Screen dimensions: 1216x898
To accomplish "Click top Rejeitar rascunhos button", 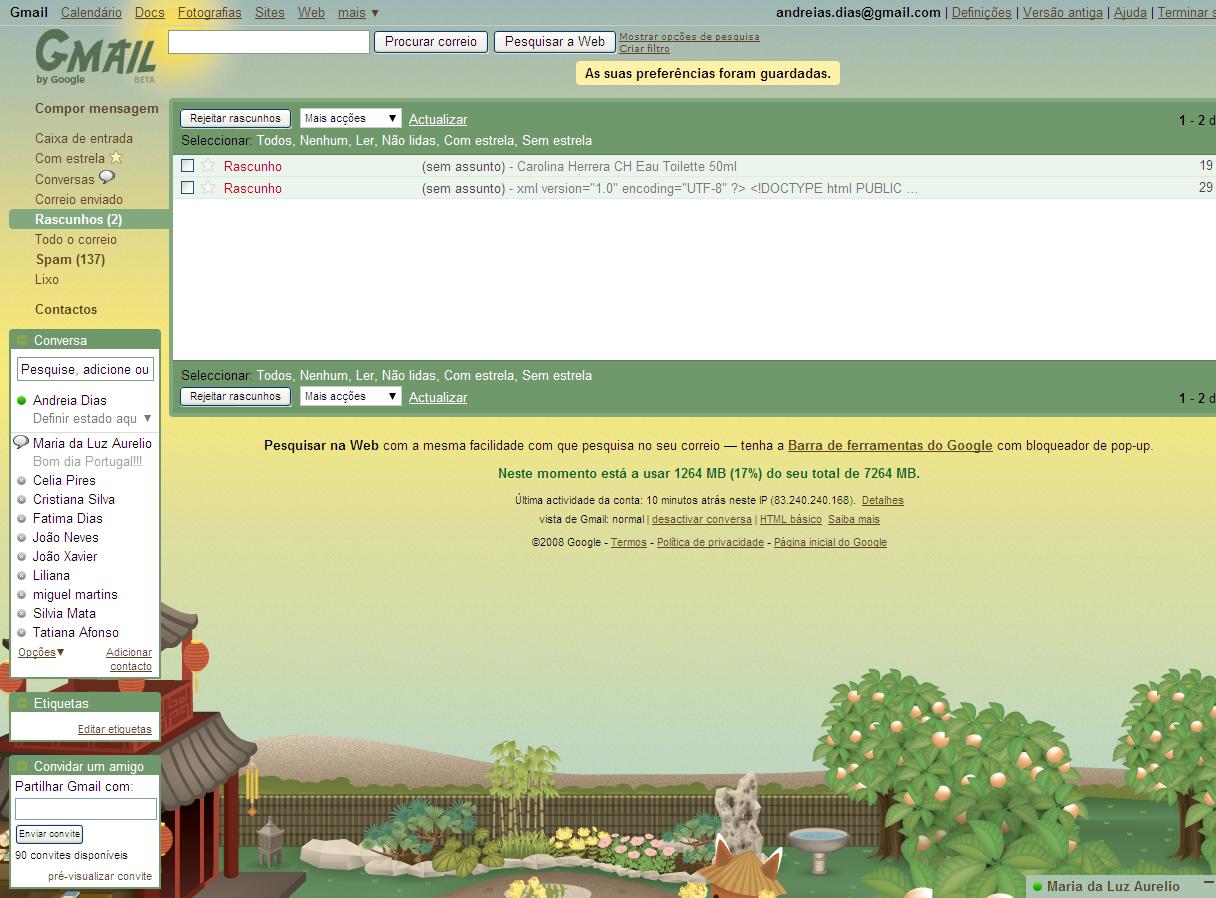I will [236, 118].
